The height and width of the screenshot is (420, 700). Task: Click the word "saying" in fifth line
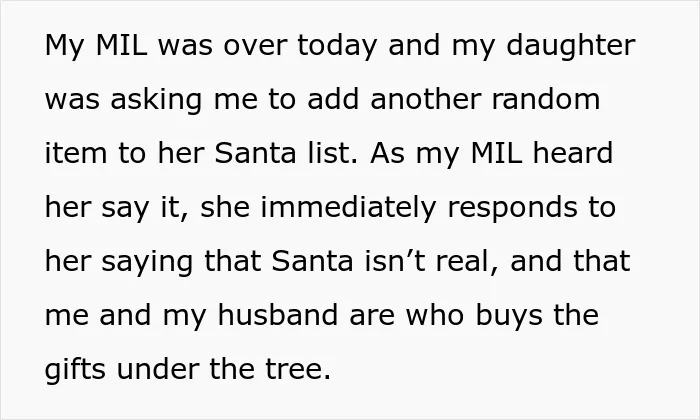[147, 263]
